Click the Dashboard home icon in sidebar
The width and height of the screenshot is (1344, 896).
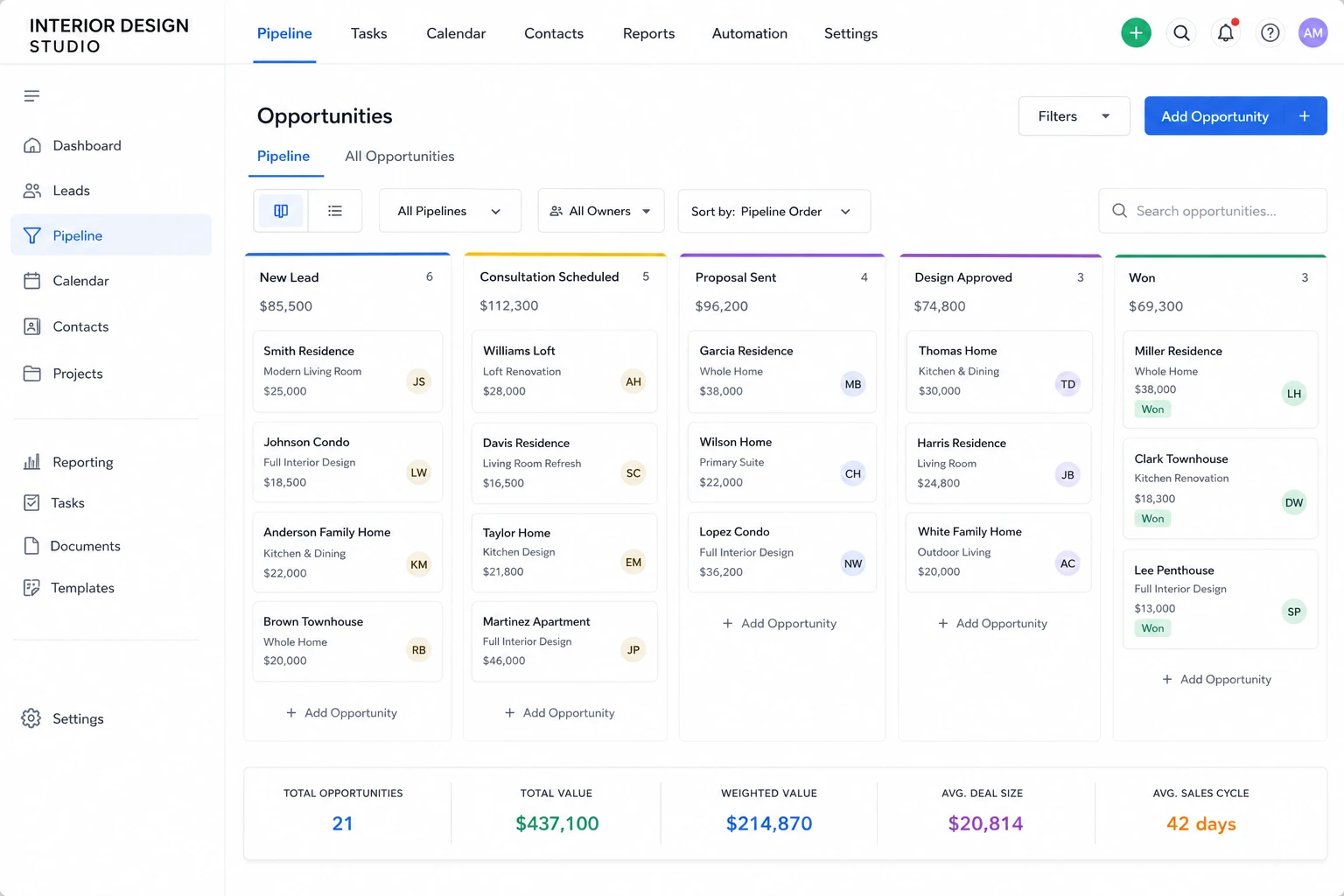[x=32, y=145]
